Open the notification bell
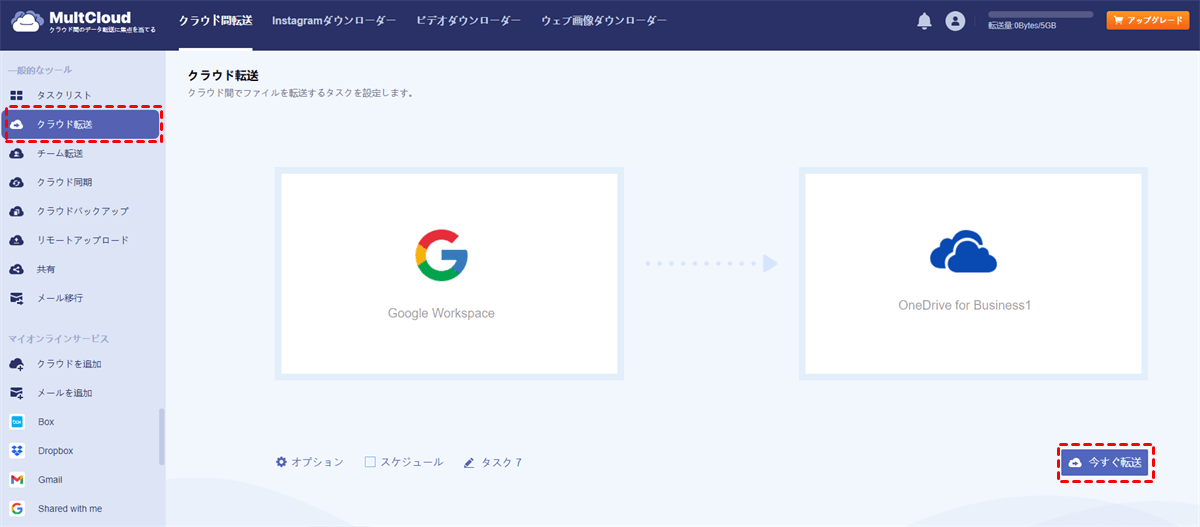The image size is (1200, 527). point(924,21)
